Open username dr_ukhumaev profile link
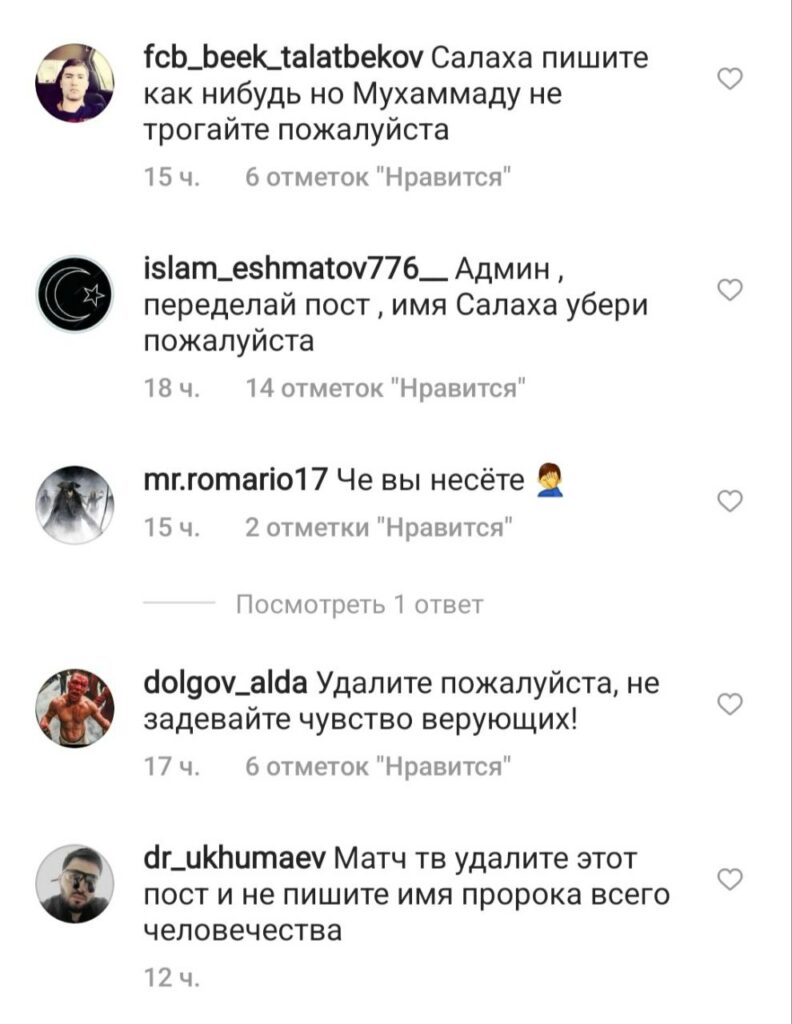 [234, 859]
